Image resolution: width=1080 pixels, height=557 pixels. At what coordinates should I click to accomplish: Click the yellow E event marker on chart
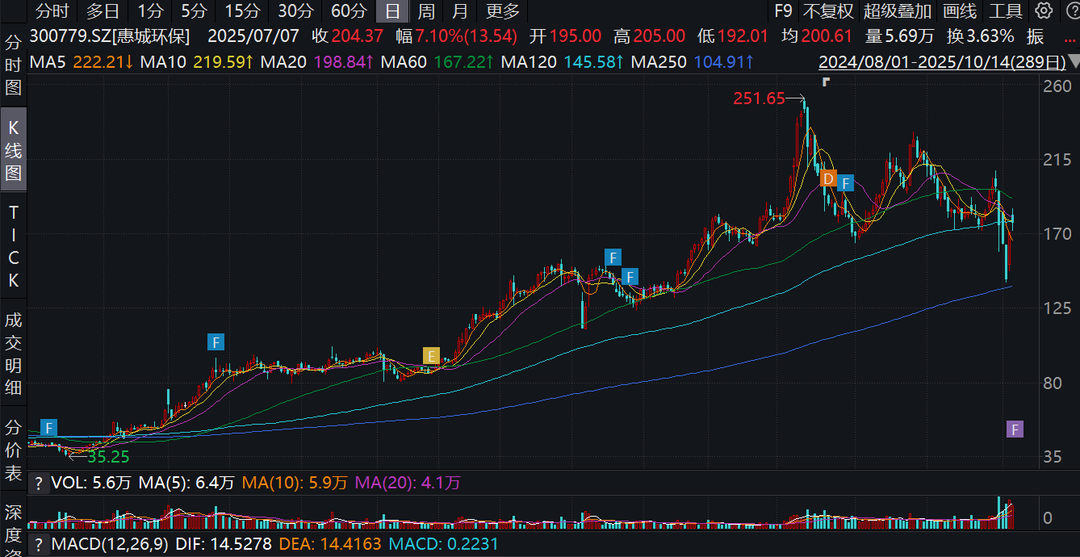[x=431, y=355]
